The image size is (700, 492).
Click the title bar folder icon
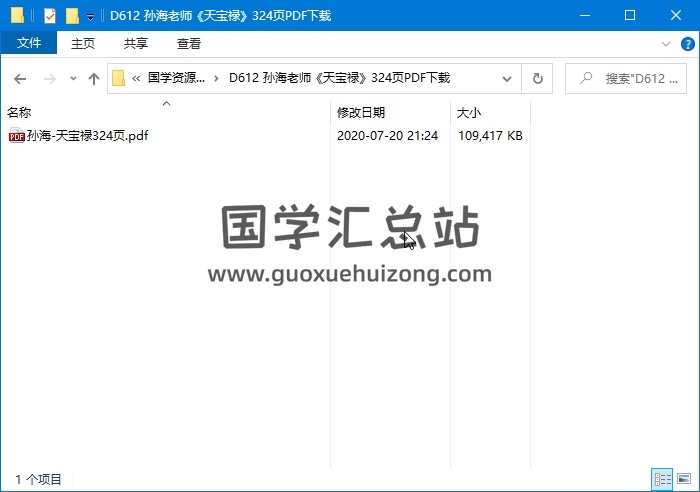point(17,15)
